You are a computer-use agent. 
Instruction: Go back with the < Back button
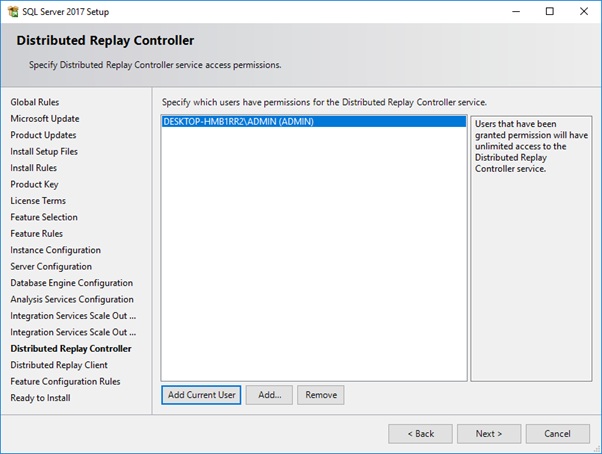click(420, 434)
